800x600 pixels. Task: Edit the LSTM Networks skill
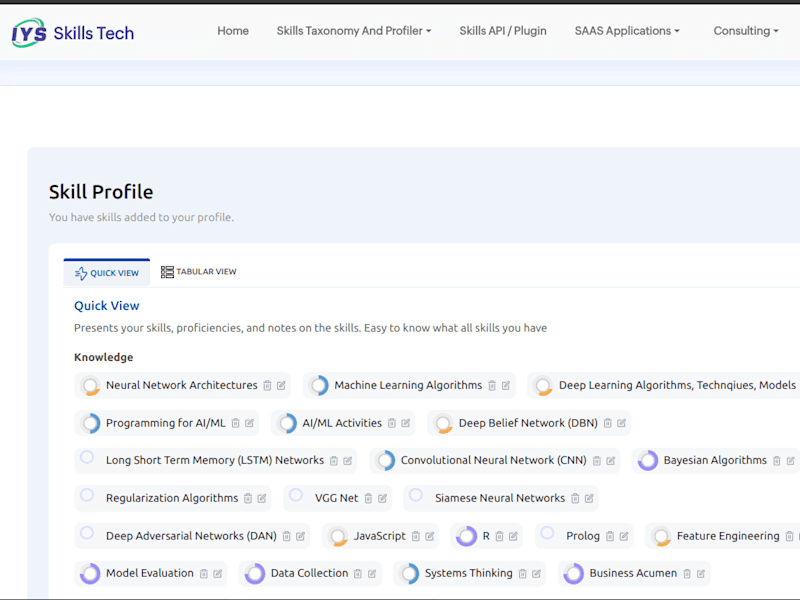click(347, 461)
